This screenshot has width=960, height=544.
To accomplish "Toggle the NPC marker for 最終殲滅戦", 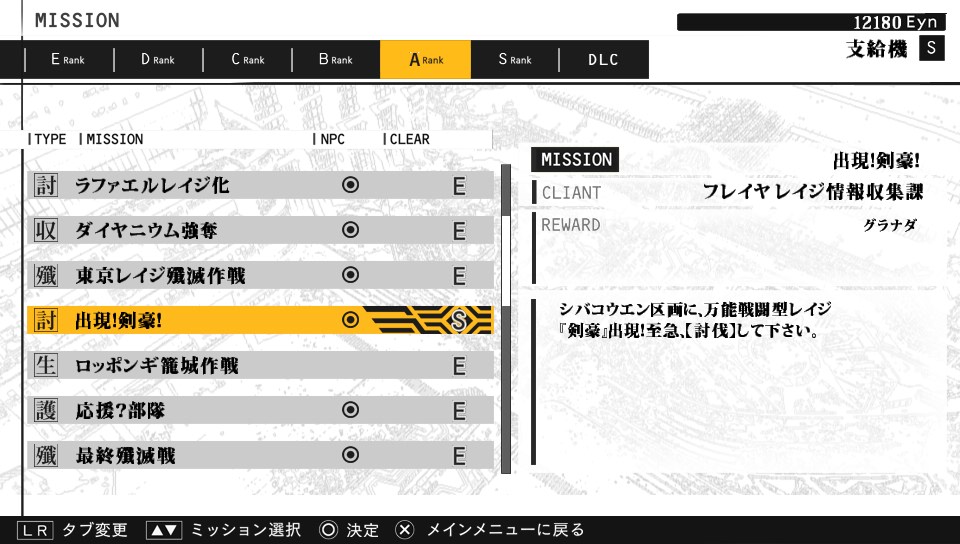I will [350, 456].
